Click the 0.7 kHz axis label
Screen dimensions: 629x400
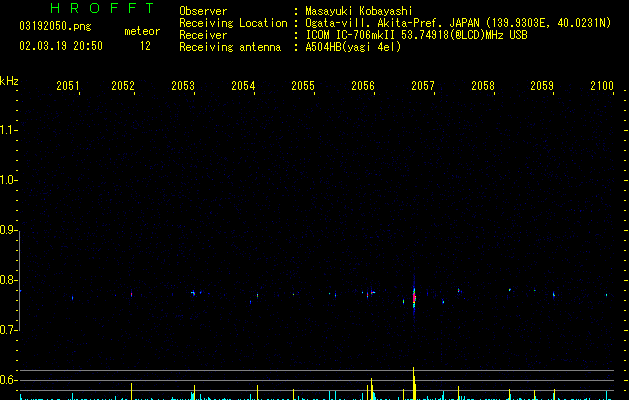8,330
